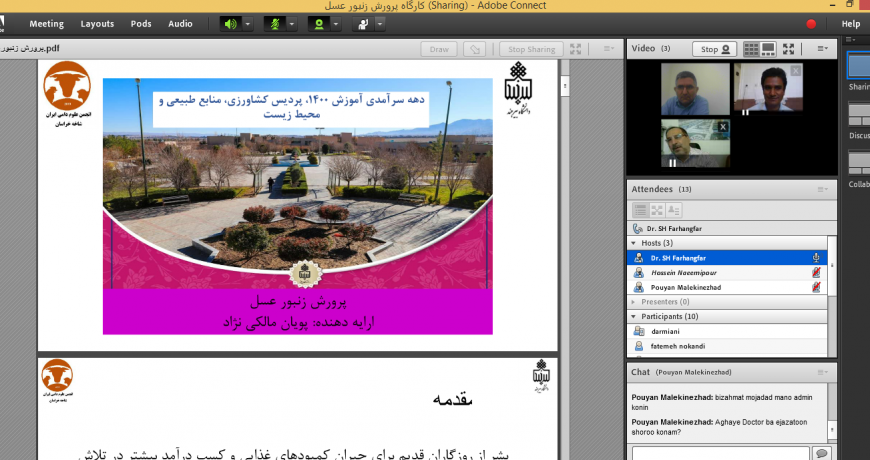Select participant darmiani
The width and height of the screenshot is (870, 460).
click(x=727, y=331)
